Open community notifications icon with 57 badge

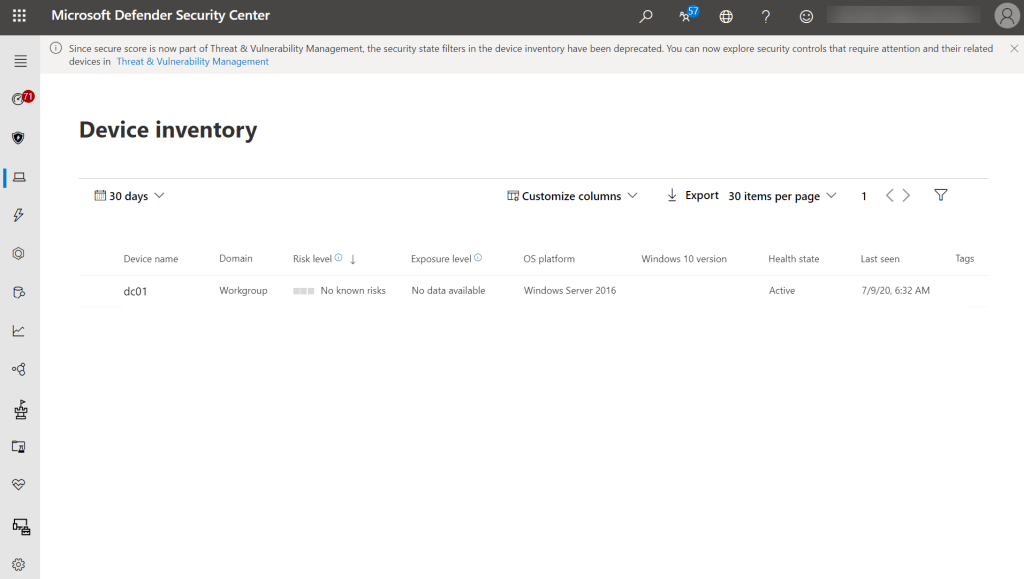pos(686,16)
